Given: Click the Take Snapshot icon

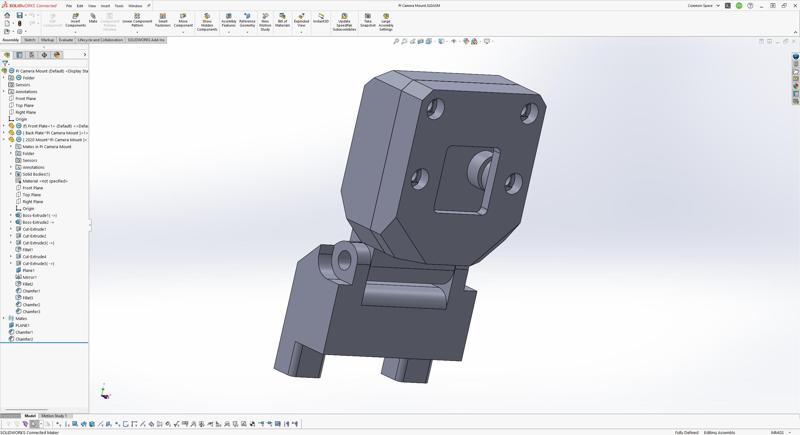Looking at the screenshot, I should point(368,21).
